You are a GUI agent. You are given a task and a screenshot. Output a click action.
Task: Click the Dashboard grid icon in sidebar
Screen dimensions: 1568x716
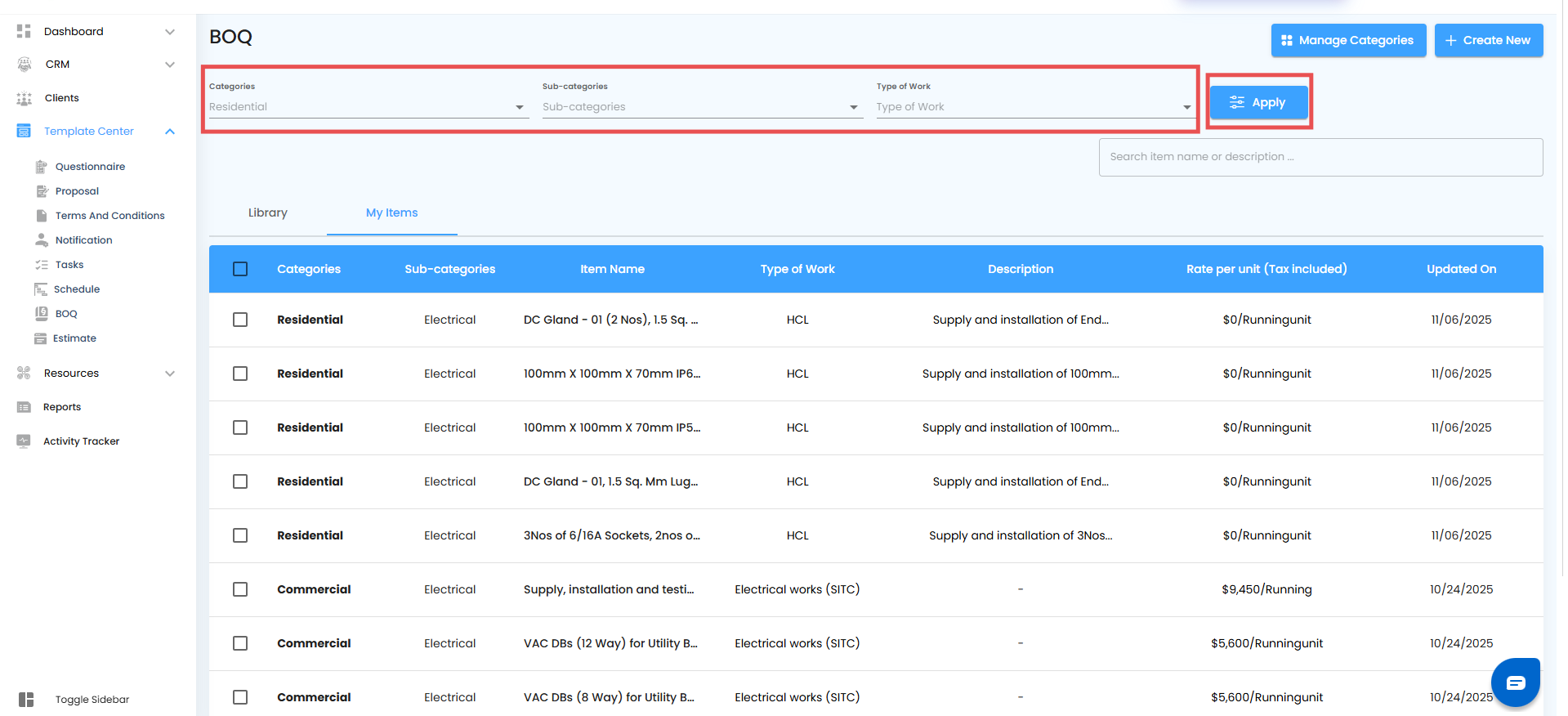[x=24, y=31]
